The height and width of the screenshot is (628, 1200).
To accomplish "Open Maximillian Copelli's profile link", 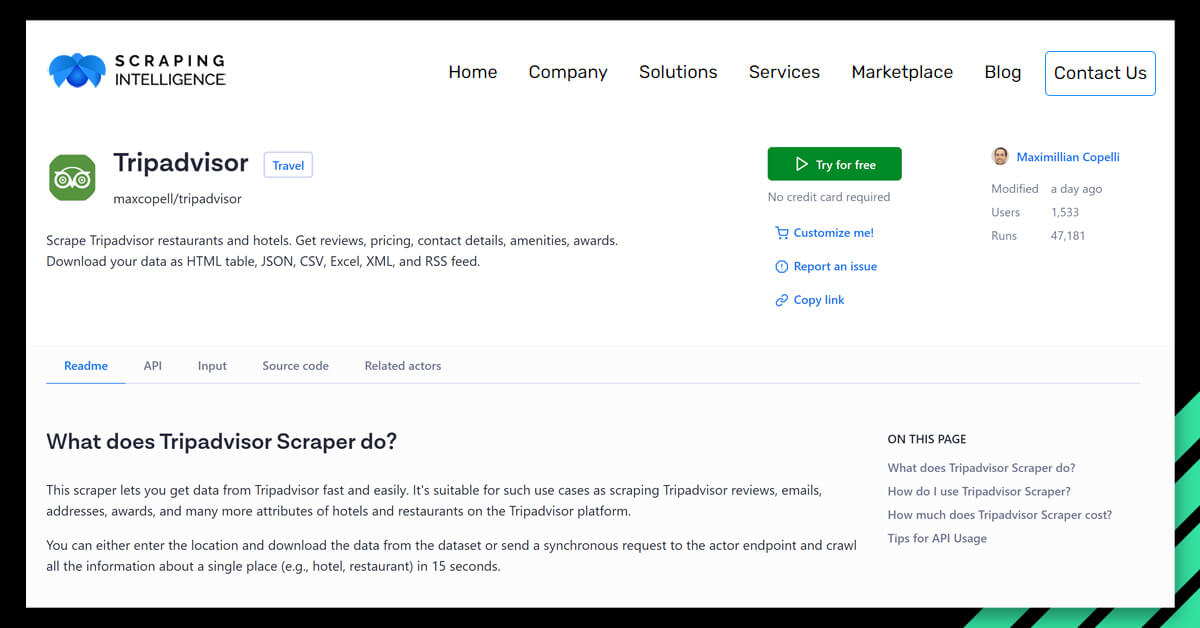I will click(x=1068, y=157).
